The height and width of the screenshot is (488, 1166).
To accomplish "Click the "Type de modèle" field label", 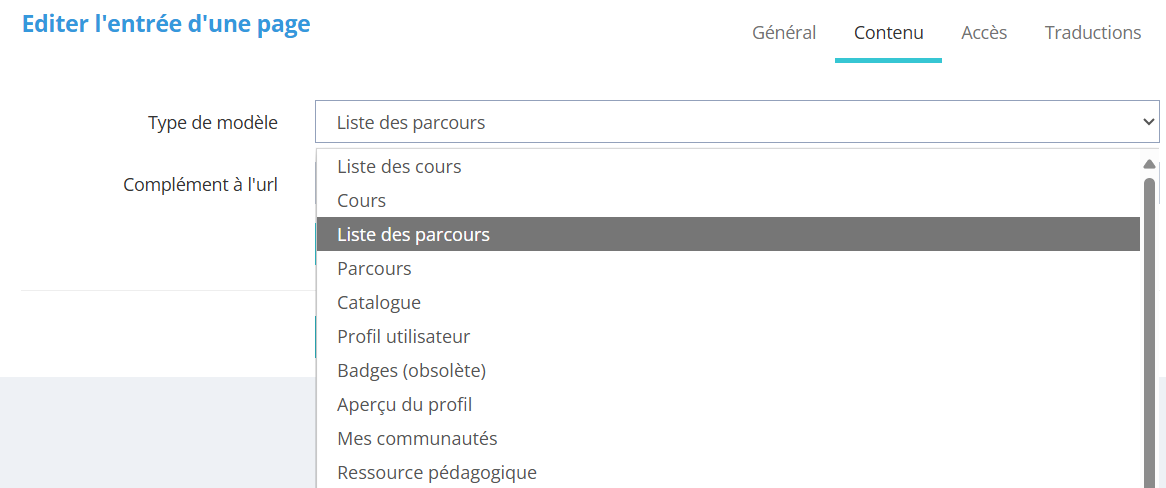I will (x=213, y=122).
